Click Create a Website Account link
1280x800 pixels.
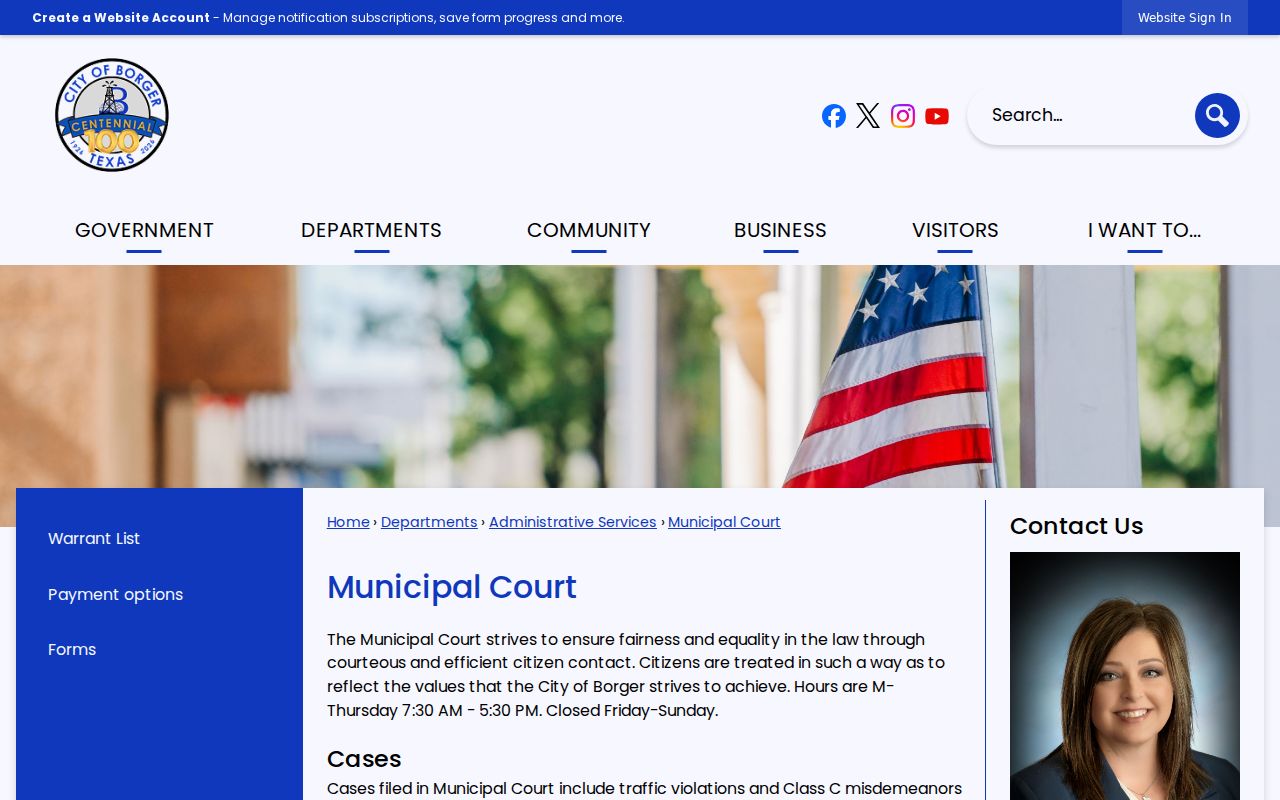coord(121,17)
